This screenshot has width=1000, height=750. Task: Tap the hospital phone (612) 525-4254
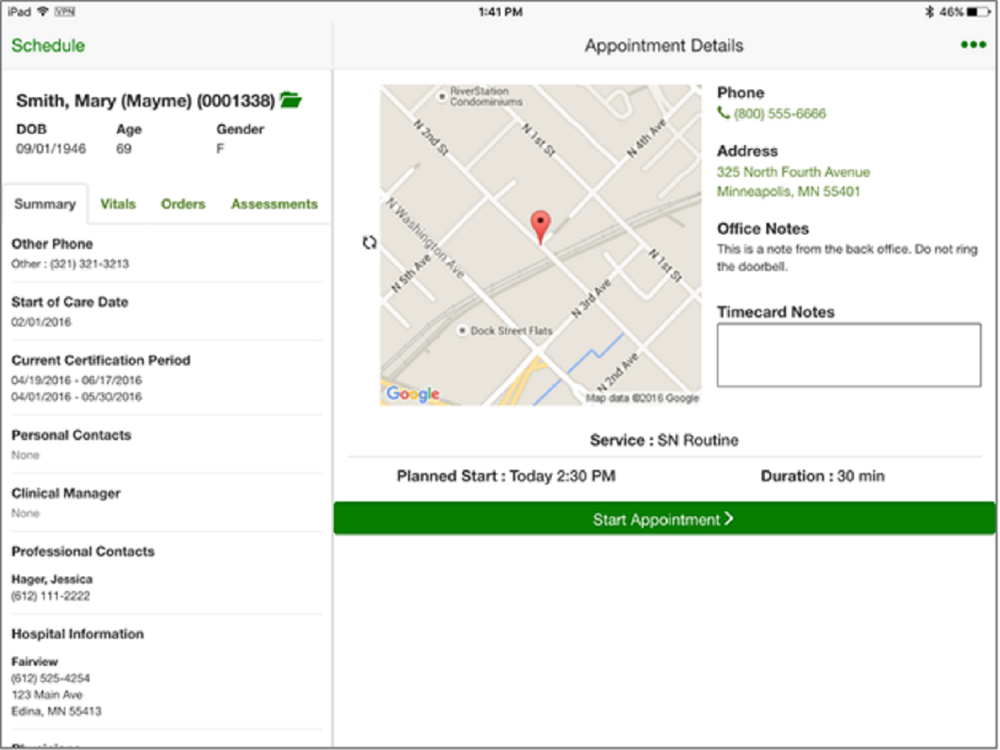[50, 678]
